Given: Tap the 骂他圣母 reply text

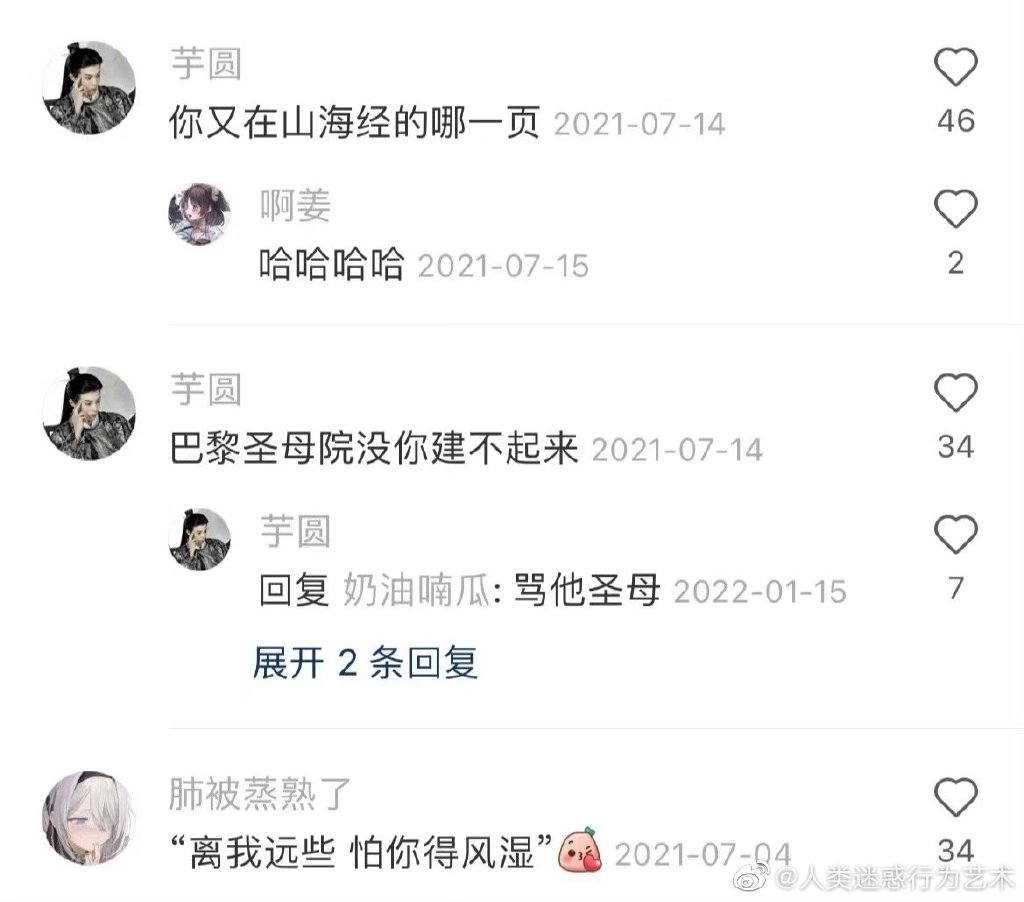Looking at the screenshot, I should [x=586, y=590].
